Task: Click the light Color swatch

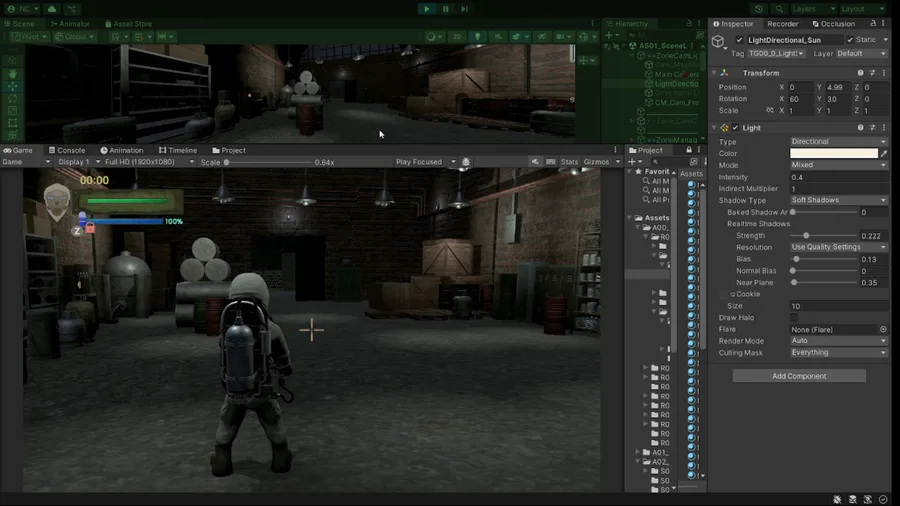Action: [x=833, y=153]
